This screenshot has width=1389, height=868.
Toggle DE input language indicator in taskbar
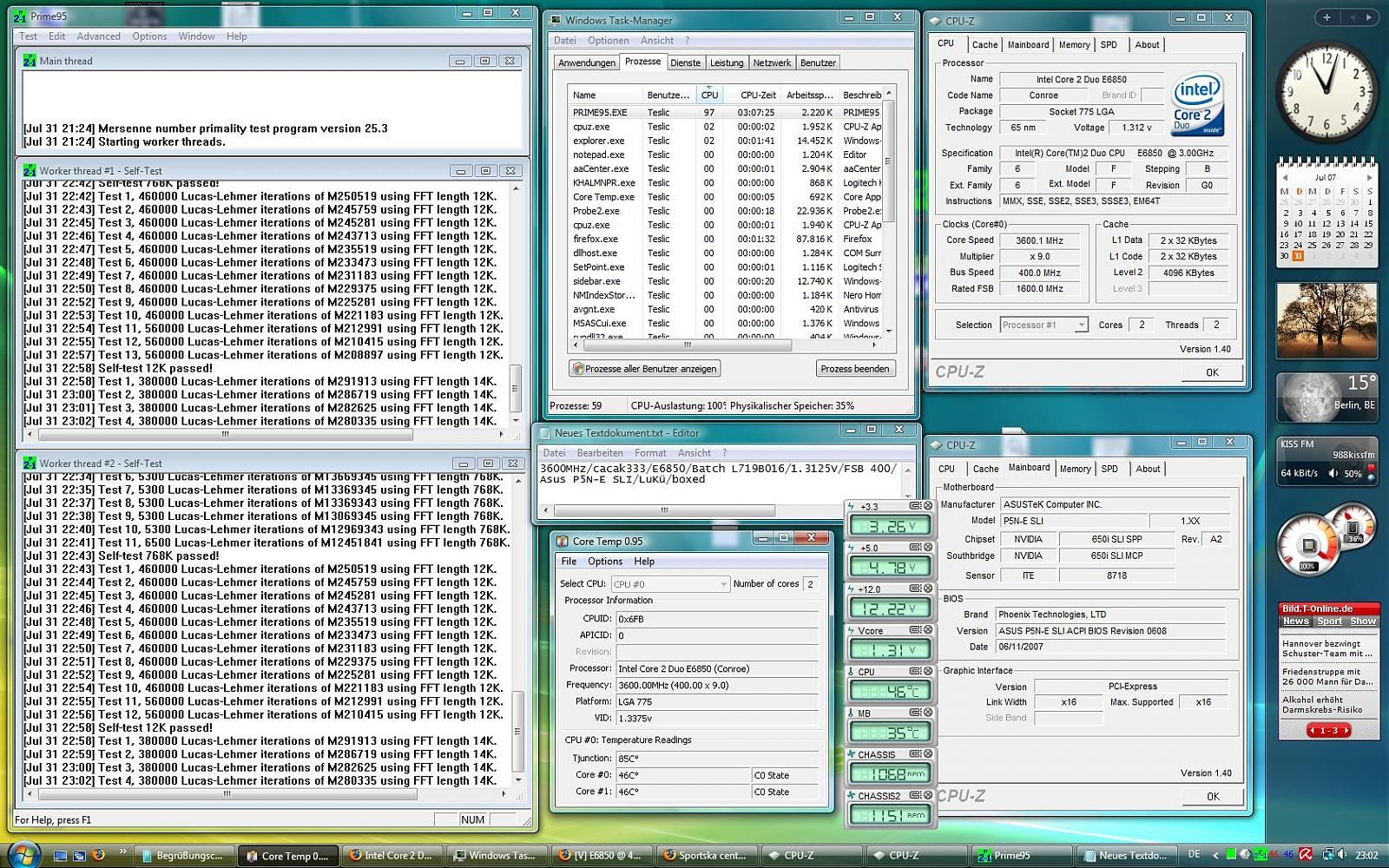[x=1194, y=855]
